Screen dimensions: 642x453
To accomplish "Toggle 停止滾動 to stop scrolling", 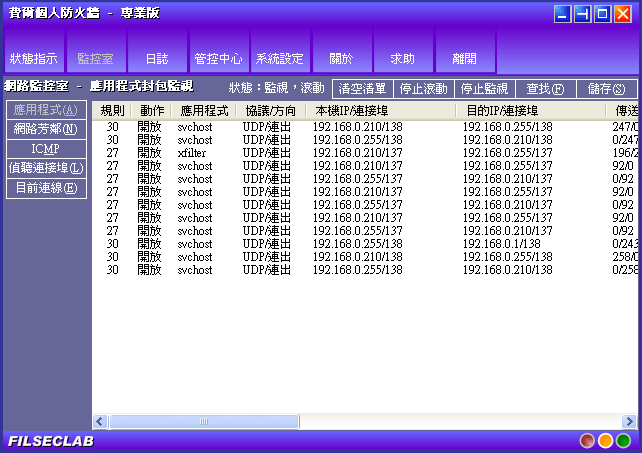I will (x=424, y=89).
